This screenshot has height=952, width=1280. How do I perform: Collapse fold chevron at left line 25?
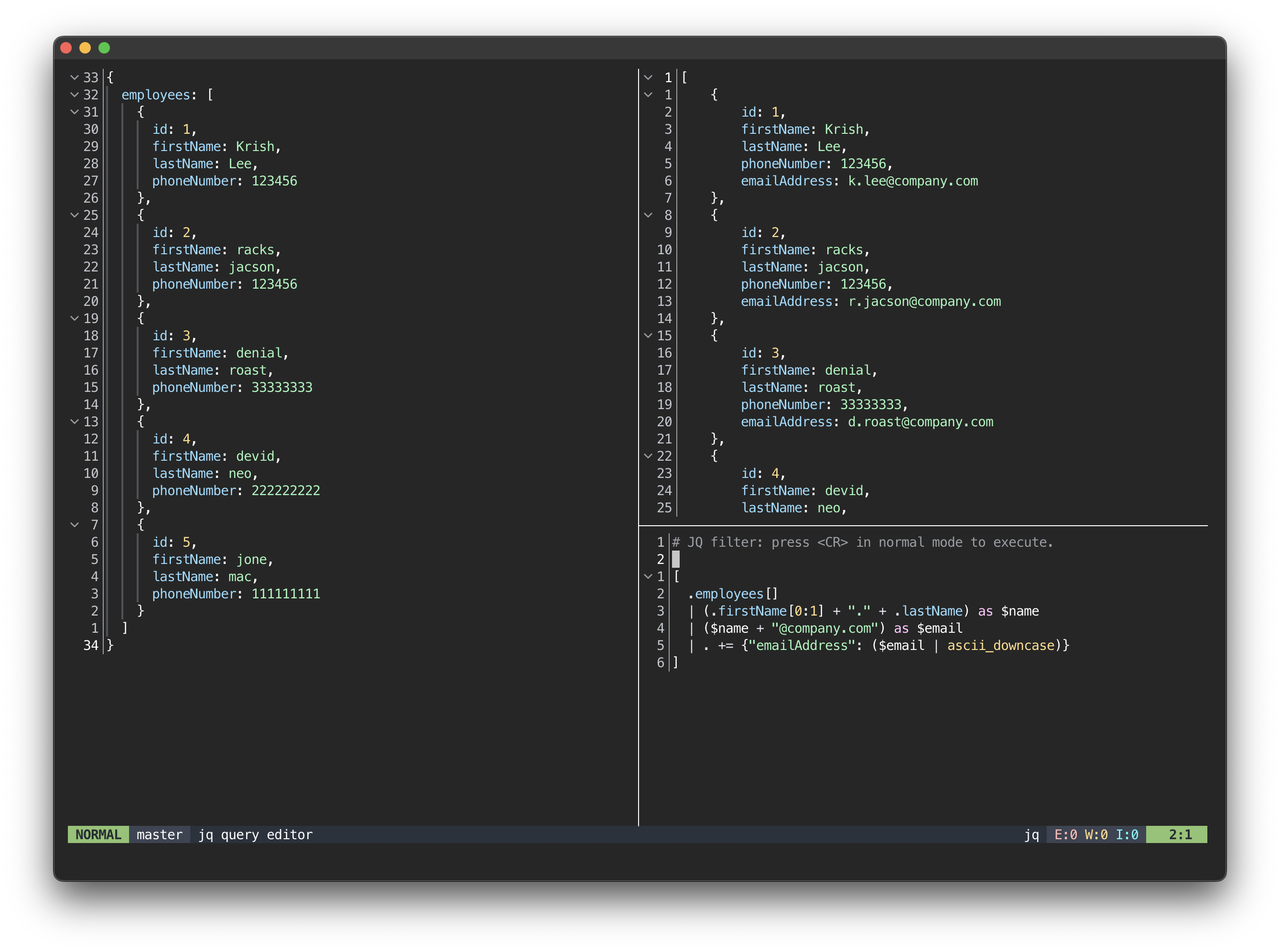(75, 215)
